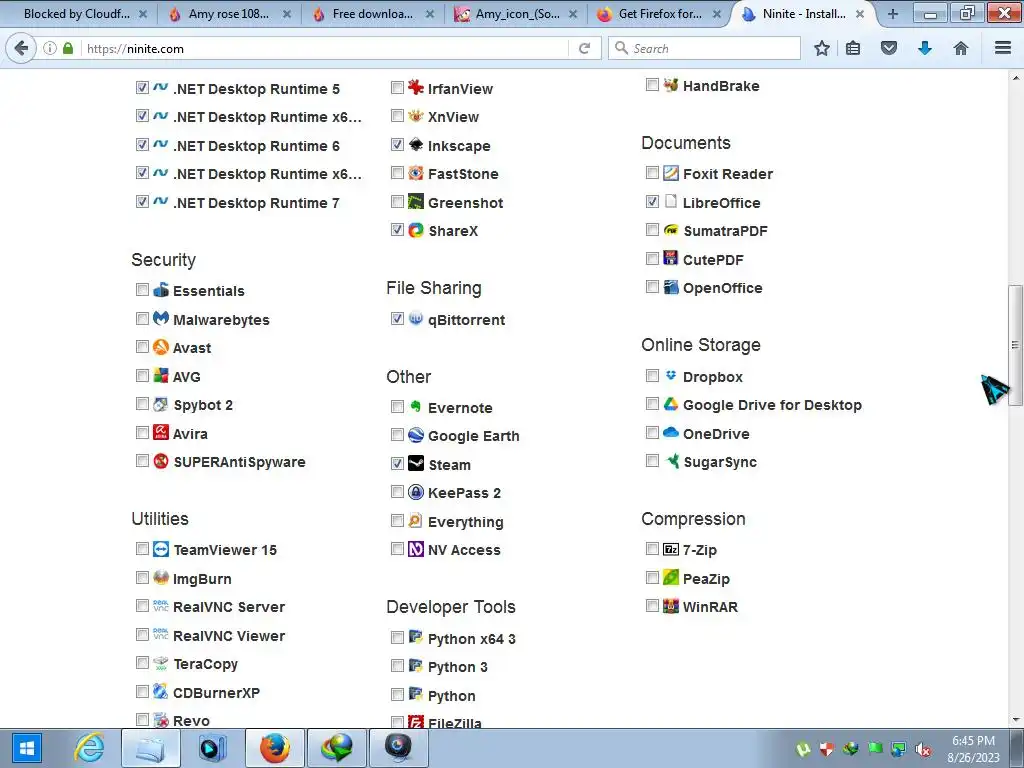
Task: Click the Foxit Reader icon
Action: (x=671, y=172)
